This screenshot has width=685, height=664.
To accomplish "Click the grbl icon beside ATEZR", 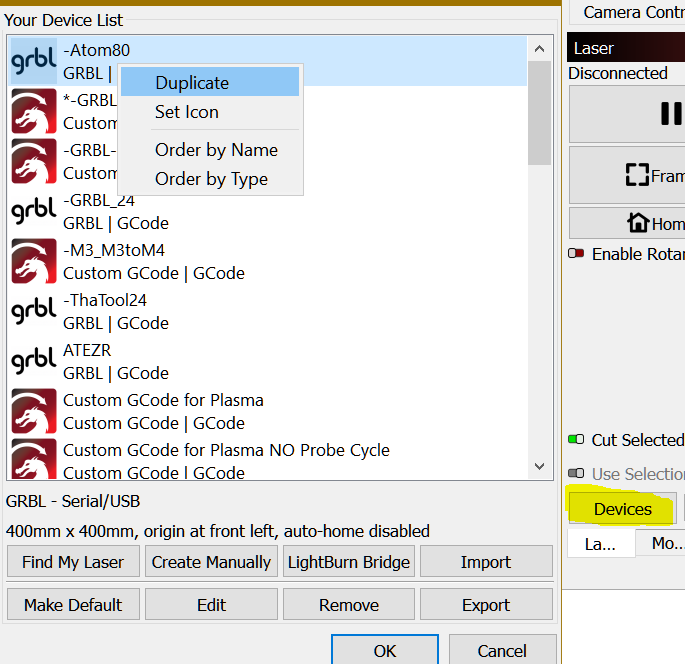I will pos(33,361).
